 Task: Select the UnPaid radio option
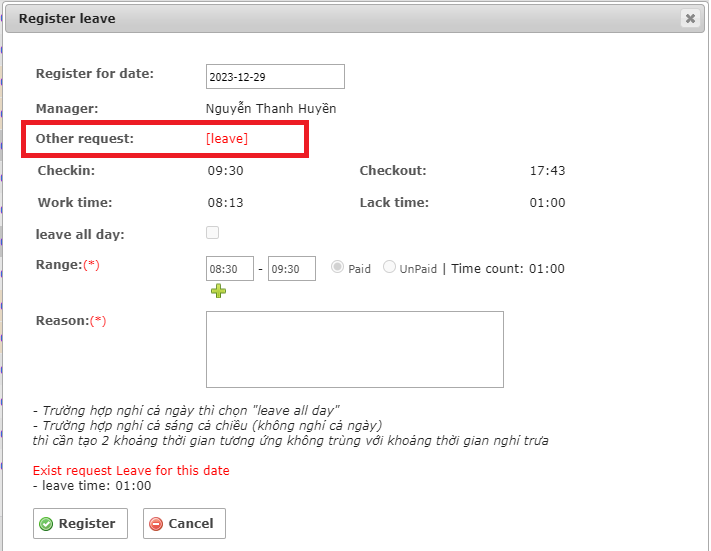tap(389, 267)
